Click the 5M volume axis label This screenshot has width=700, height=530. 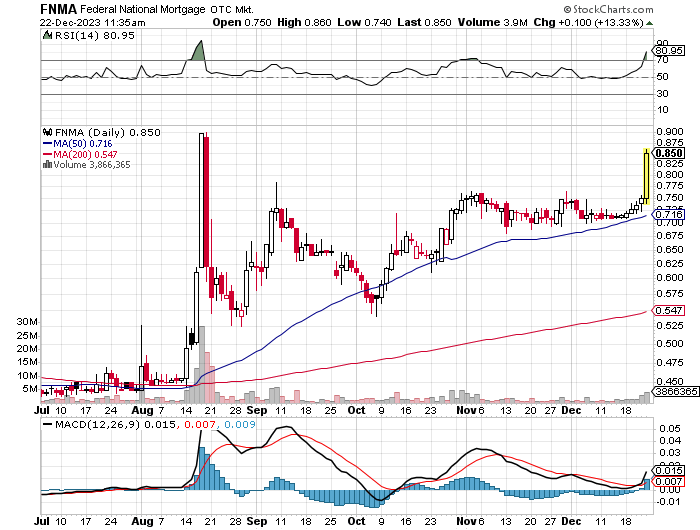(30, 389)
